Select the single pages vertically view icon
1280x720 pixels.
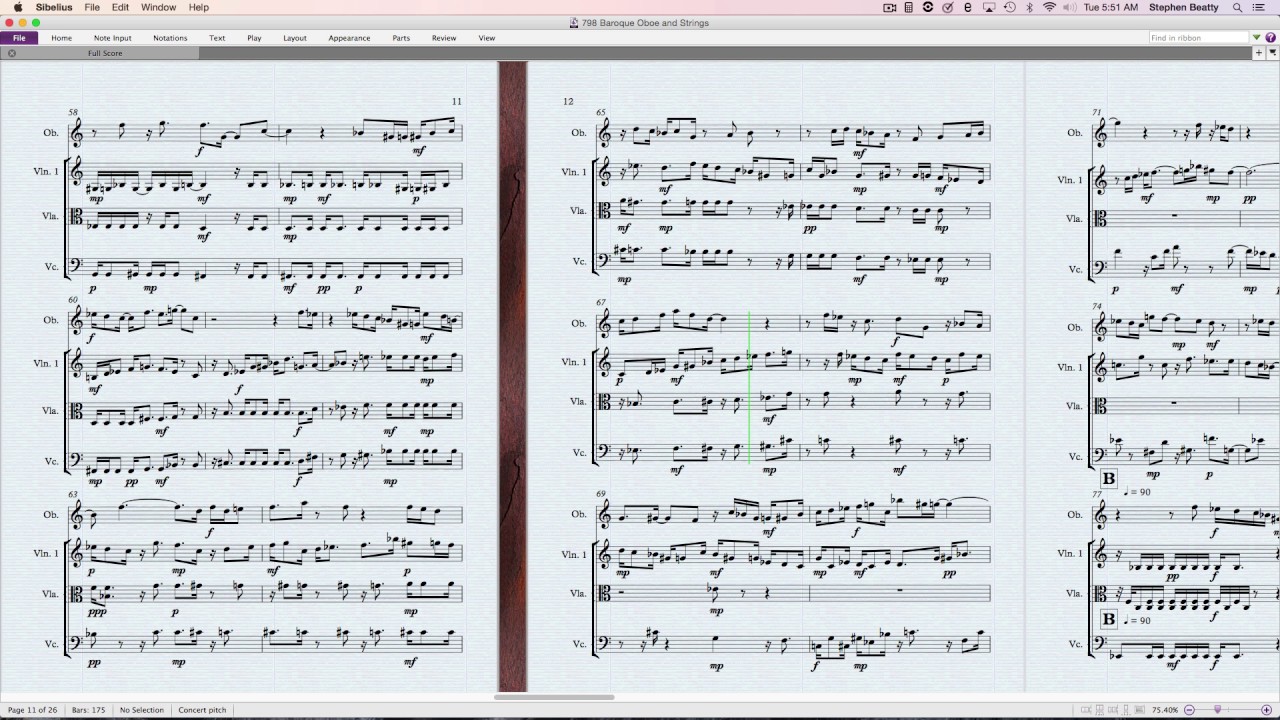[x=1126, y=710]
